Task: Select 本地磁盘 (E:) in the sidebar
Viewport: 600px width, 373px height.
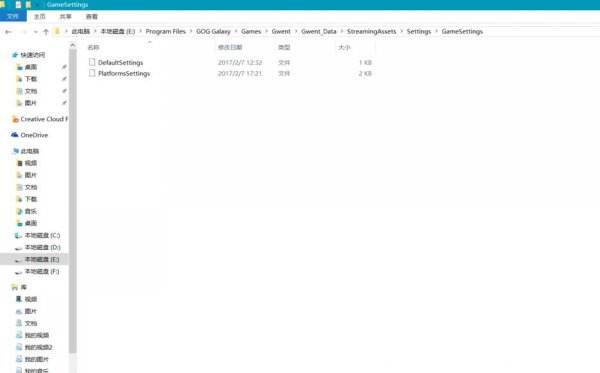Action: click(x=42, y=259)
